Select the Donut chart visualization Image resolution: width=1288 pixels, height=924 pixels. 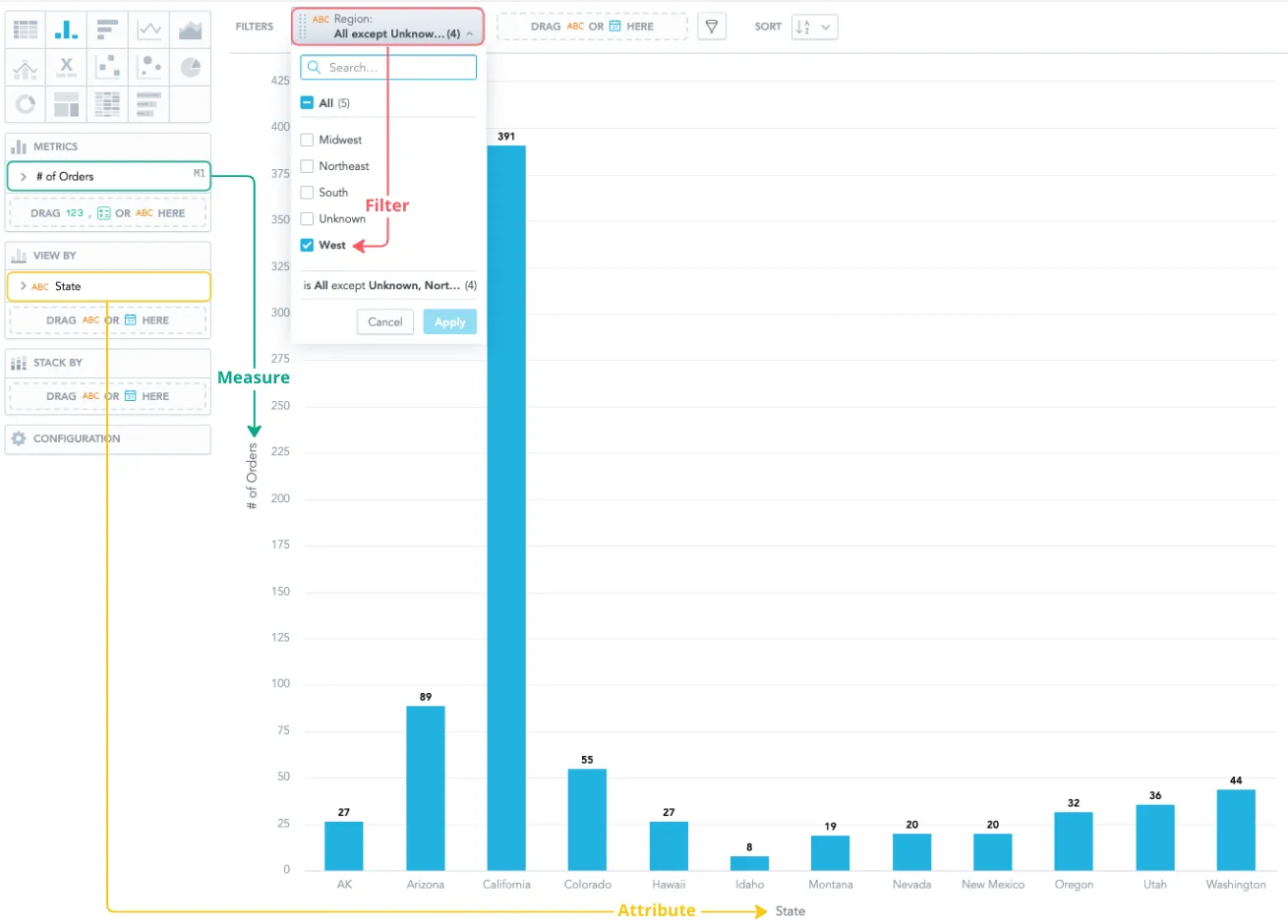coord(26,102)
